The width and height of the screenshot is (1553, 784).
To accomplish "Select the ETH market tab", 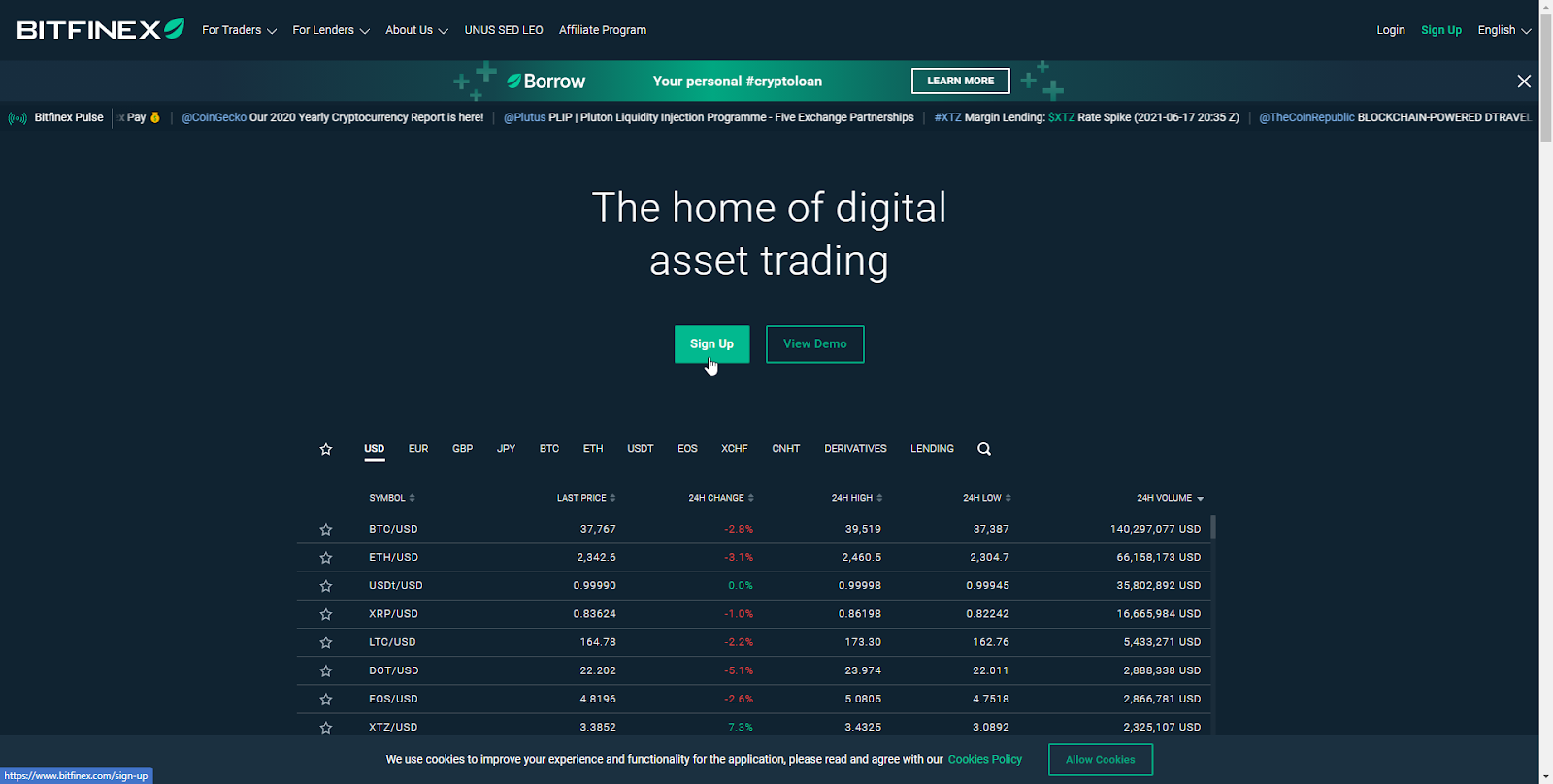I will coord(593,449).
